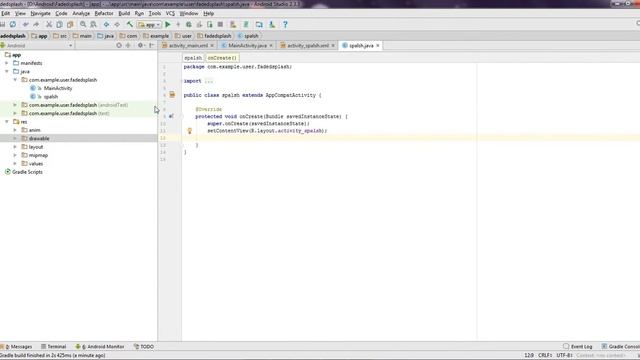The height and width of the screenshot is (360, 640).
Task: Open the TODO tool window
Action: click(144, 347)
